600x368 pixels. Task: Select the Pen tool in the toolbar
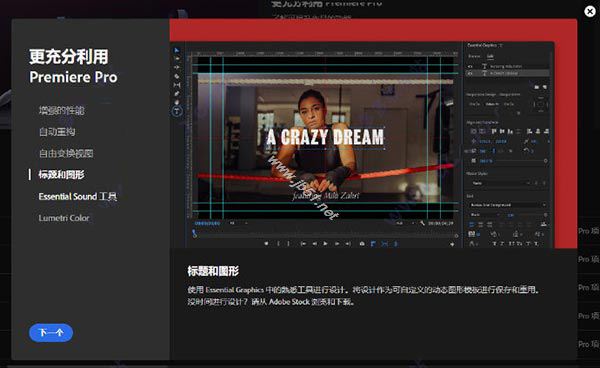pyautogui.click(x=176, y=94)
